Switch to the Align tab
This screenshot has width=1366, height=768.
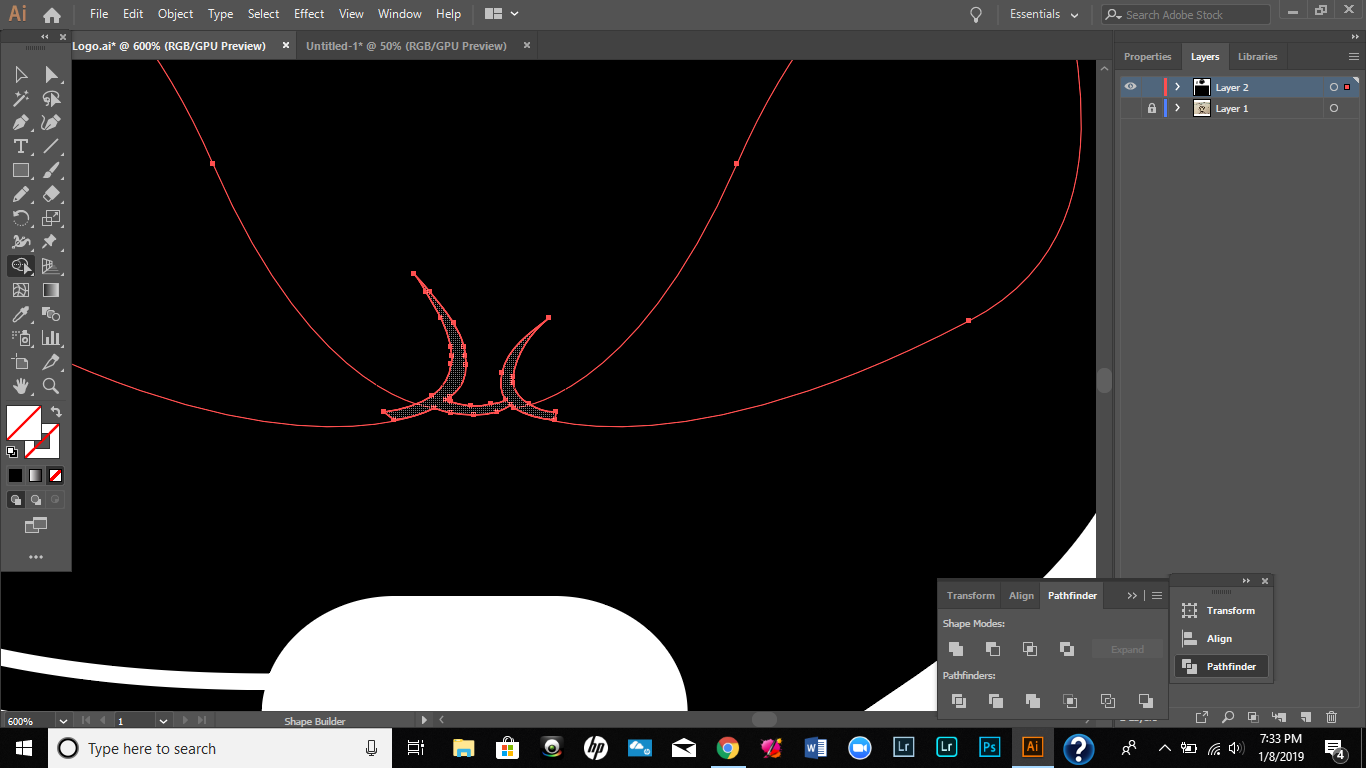coord(1021,595)
